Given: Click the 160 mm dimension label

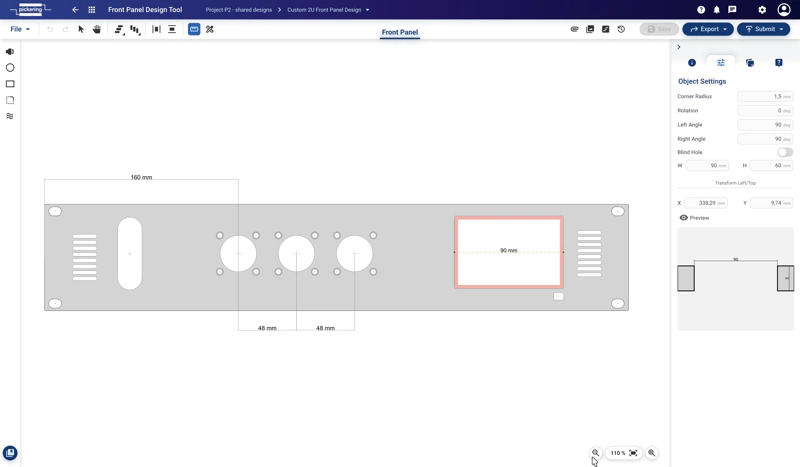Looking at the screenshot, I should point(141,178).
